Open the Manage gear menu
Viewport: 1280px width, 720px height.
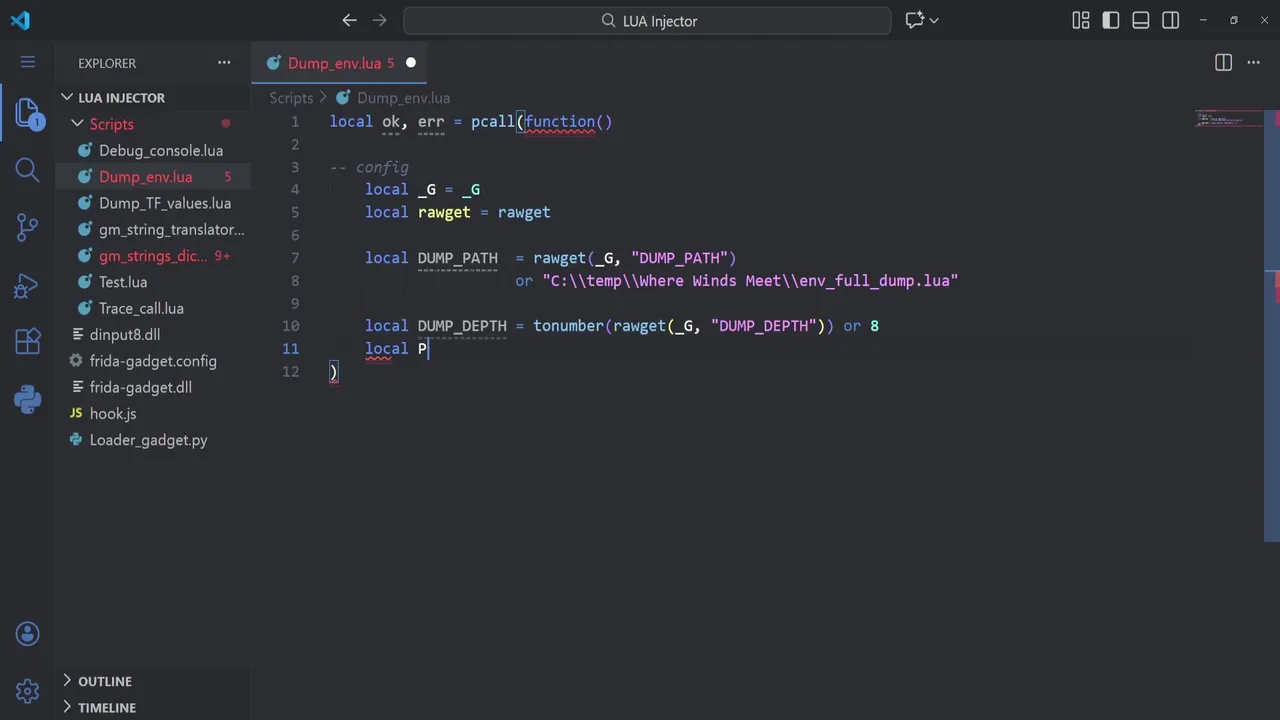coord(28,691)
